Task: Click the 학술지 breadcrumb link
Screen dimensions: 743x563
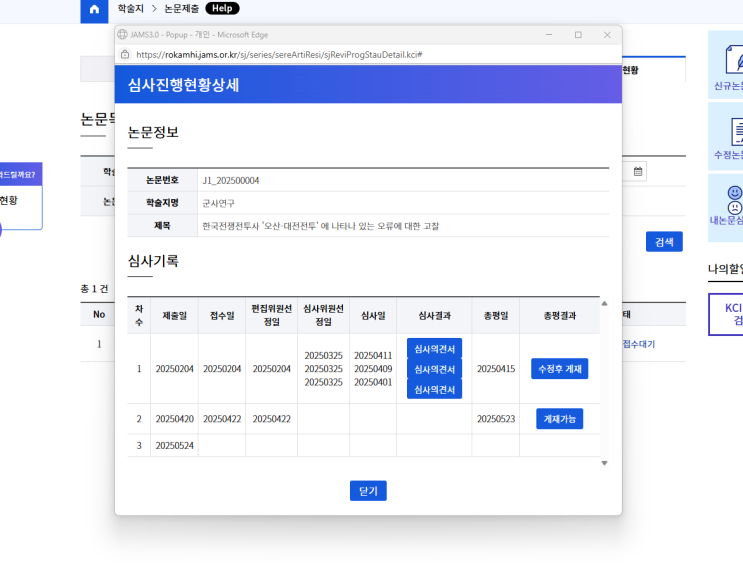Action: click(131, 9)
